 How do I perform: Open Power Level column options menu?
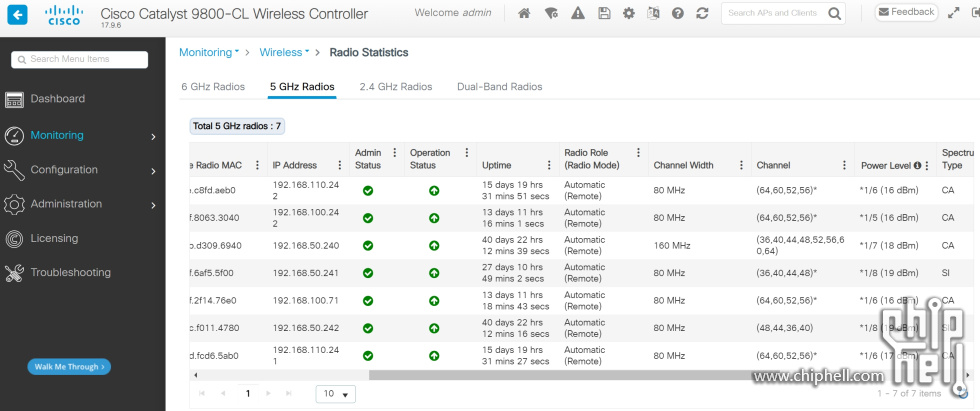[927, 166]
